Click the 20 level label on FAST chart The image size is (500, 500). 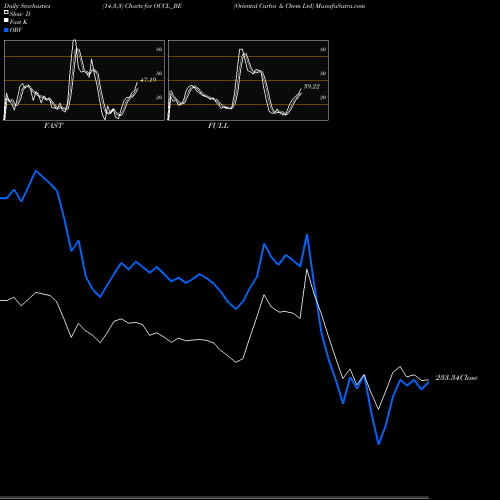tap(159, 98)
